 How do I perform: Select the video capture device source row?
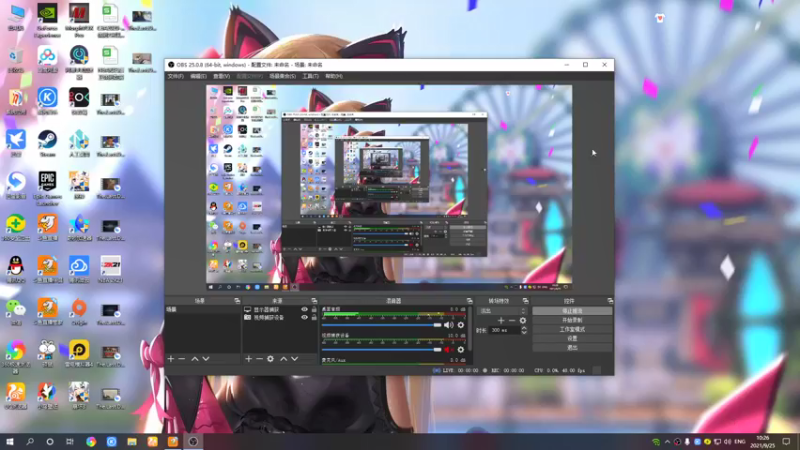pos(280,317)
